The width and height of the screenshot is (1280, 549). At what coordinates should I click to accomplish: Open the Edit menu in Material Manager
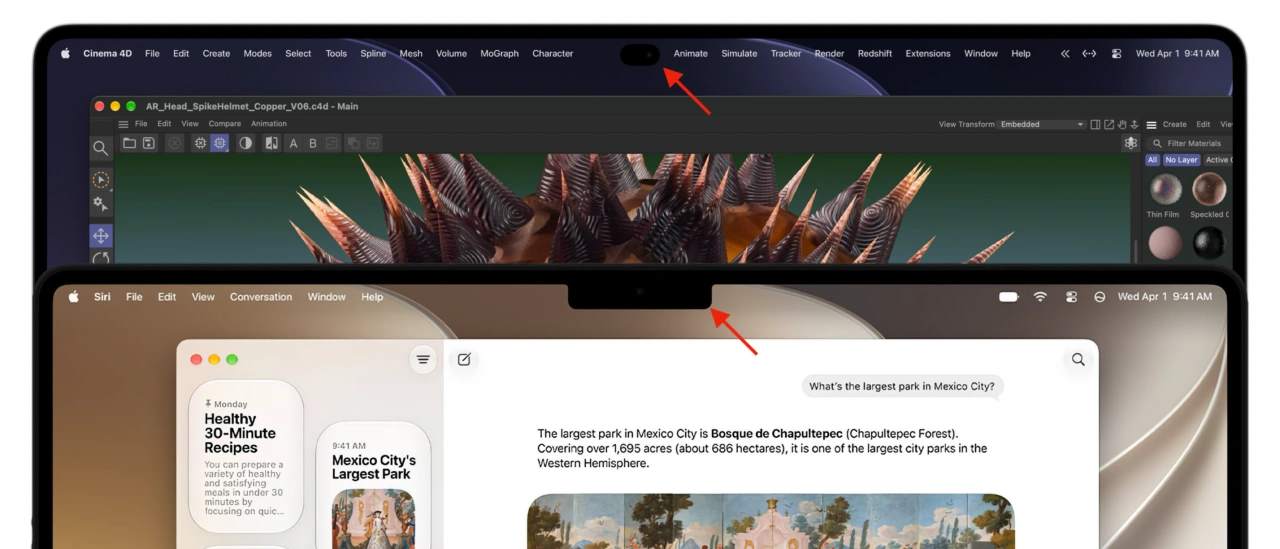point(1203,124)
